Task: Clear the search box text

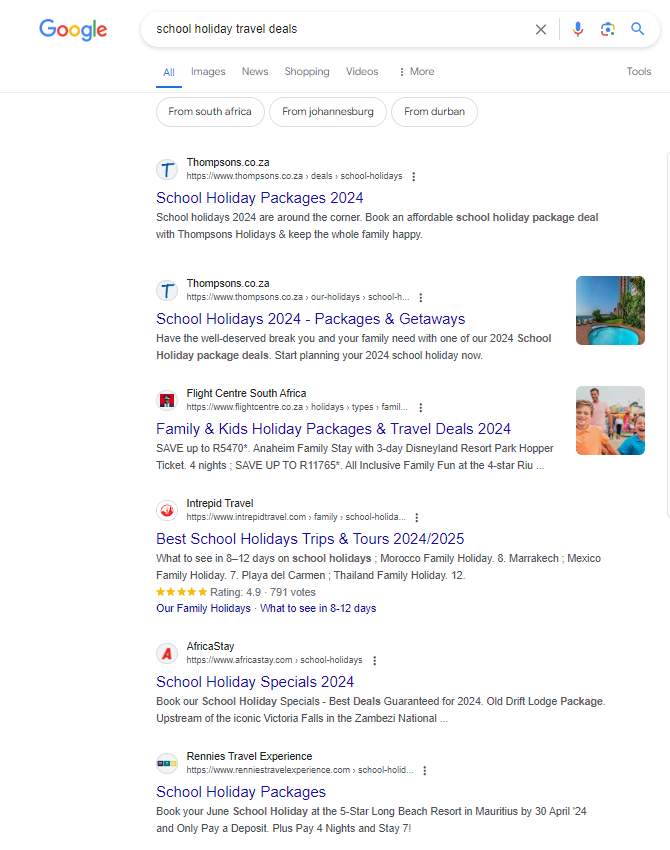Action: coord(541,30)
